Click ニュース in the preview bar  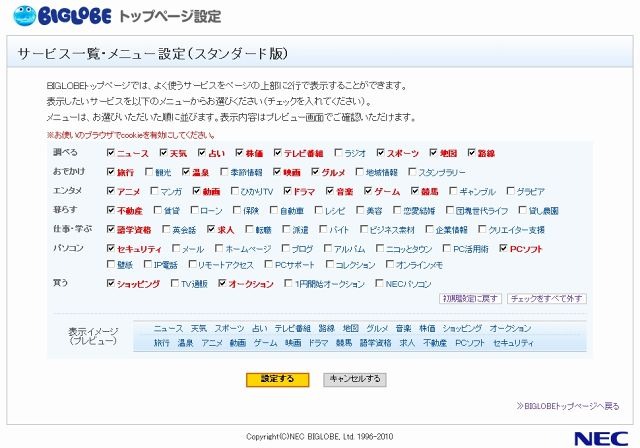point(168,328)
